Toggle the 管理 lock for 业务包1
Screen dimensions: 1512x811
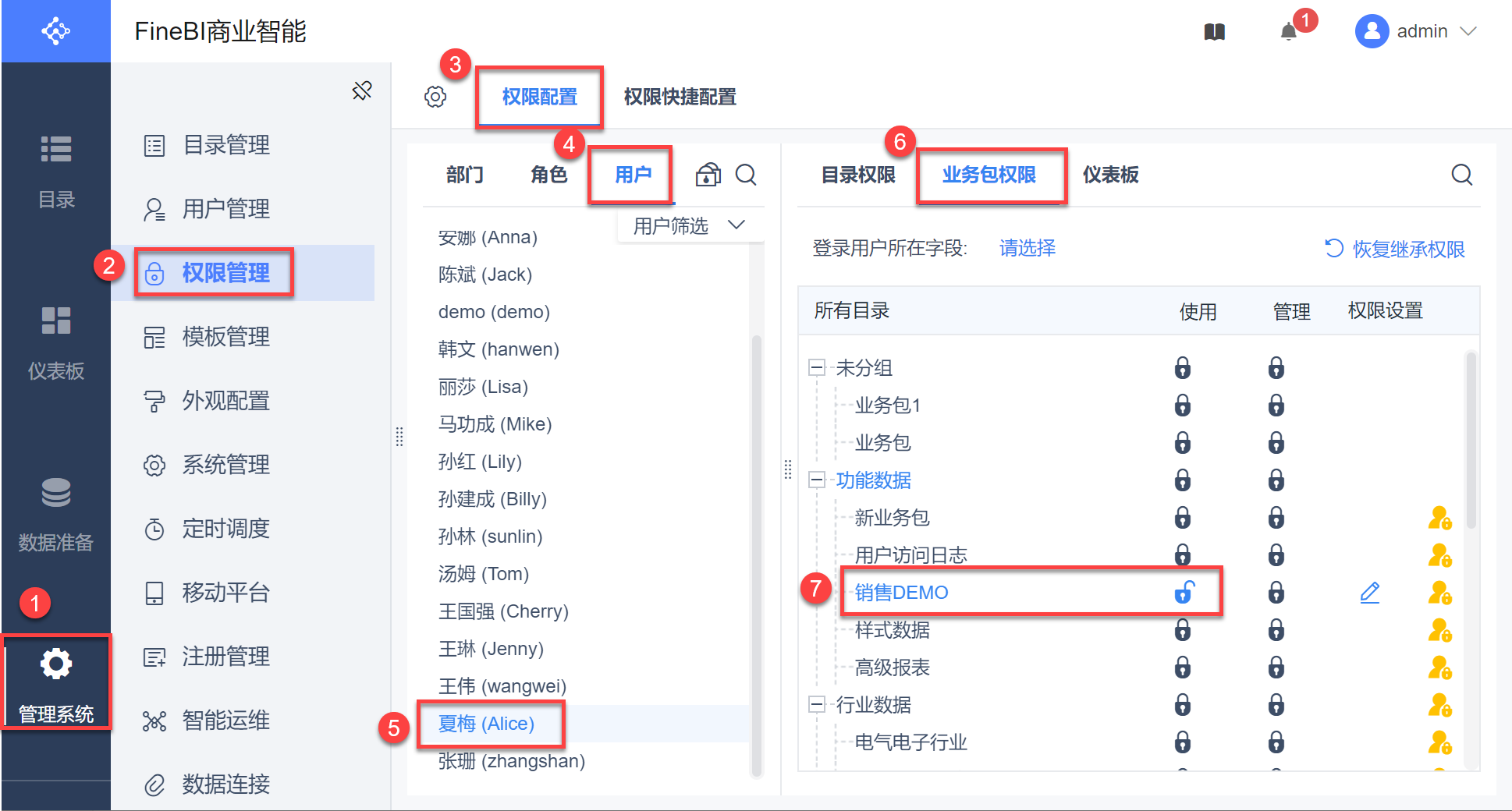click(1276, 405)
